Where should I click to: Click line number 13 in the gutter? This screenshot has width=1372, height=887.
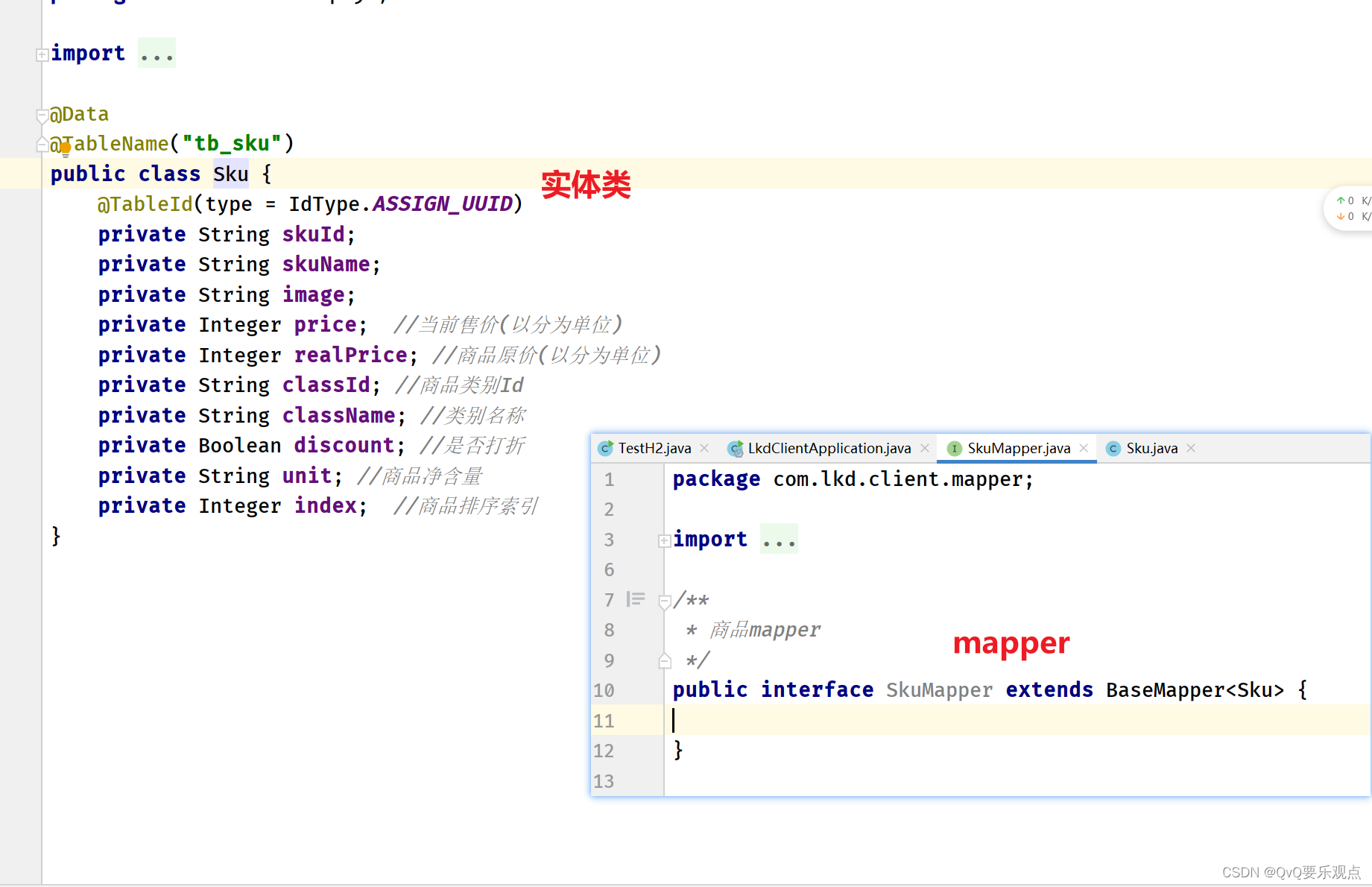pos(604,781)
